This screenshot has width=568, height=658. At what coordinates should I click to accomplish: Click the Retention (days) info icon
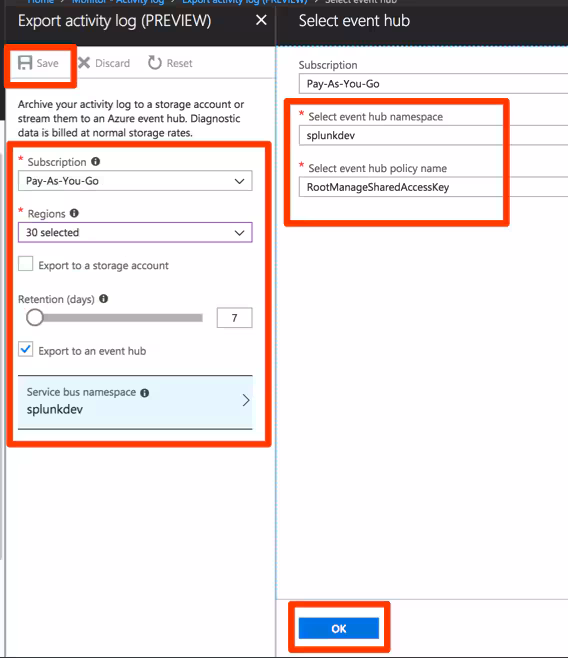pyautogui.click(x=104, y=299)
